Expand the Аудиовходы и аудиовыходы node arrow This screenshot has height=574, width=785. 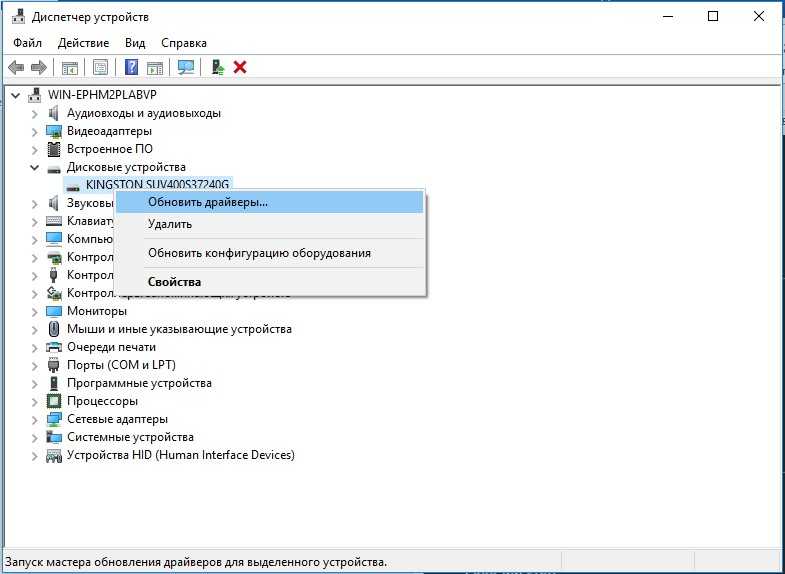point(35,114)
